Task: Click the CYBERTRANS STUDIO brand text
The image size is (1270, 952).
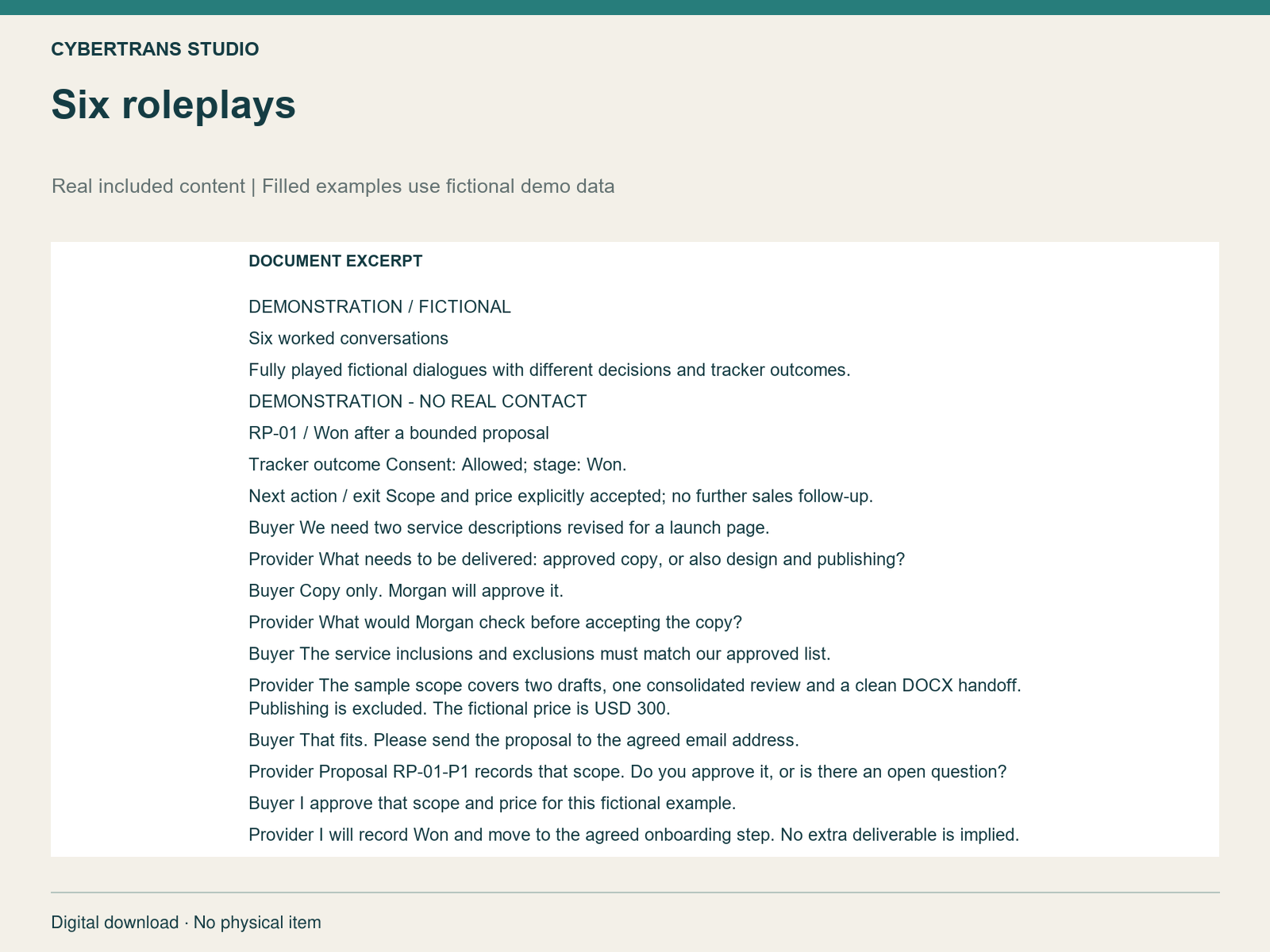Action: (x=155, y=49)
